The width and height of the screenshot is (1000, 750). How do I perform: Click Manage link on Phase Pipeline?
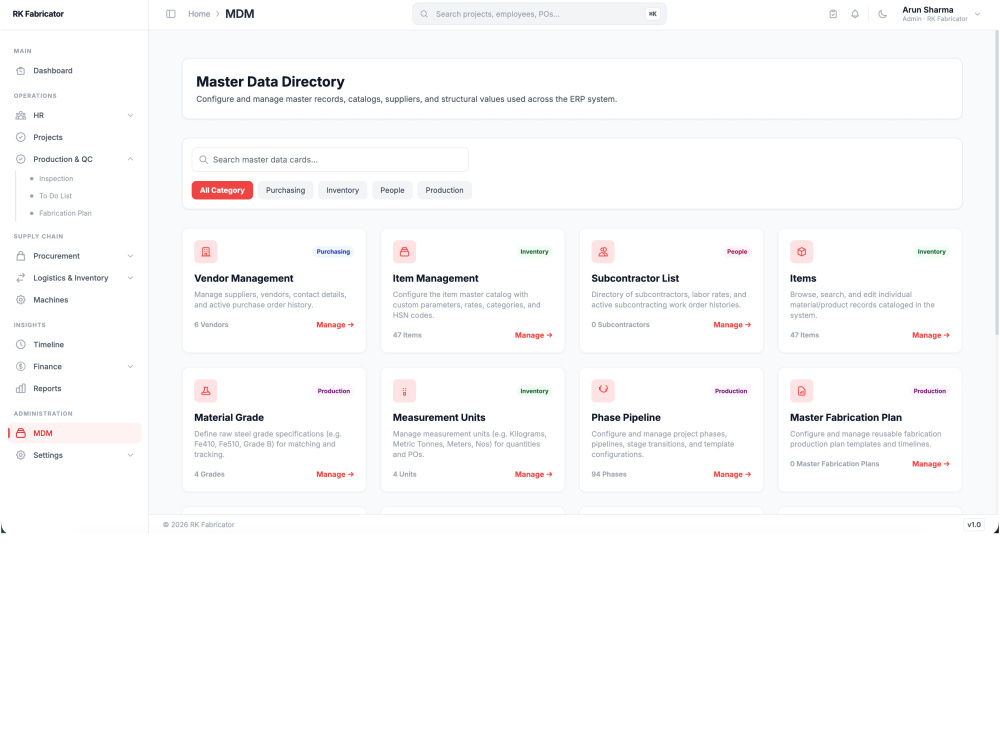pyautogui.click(x=732, y=474)
